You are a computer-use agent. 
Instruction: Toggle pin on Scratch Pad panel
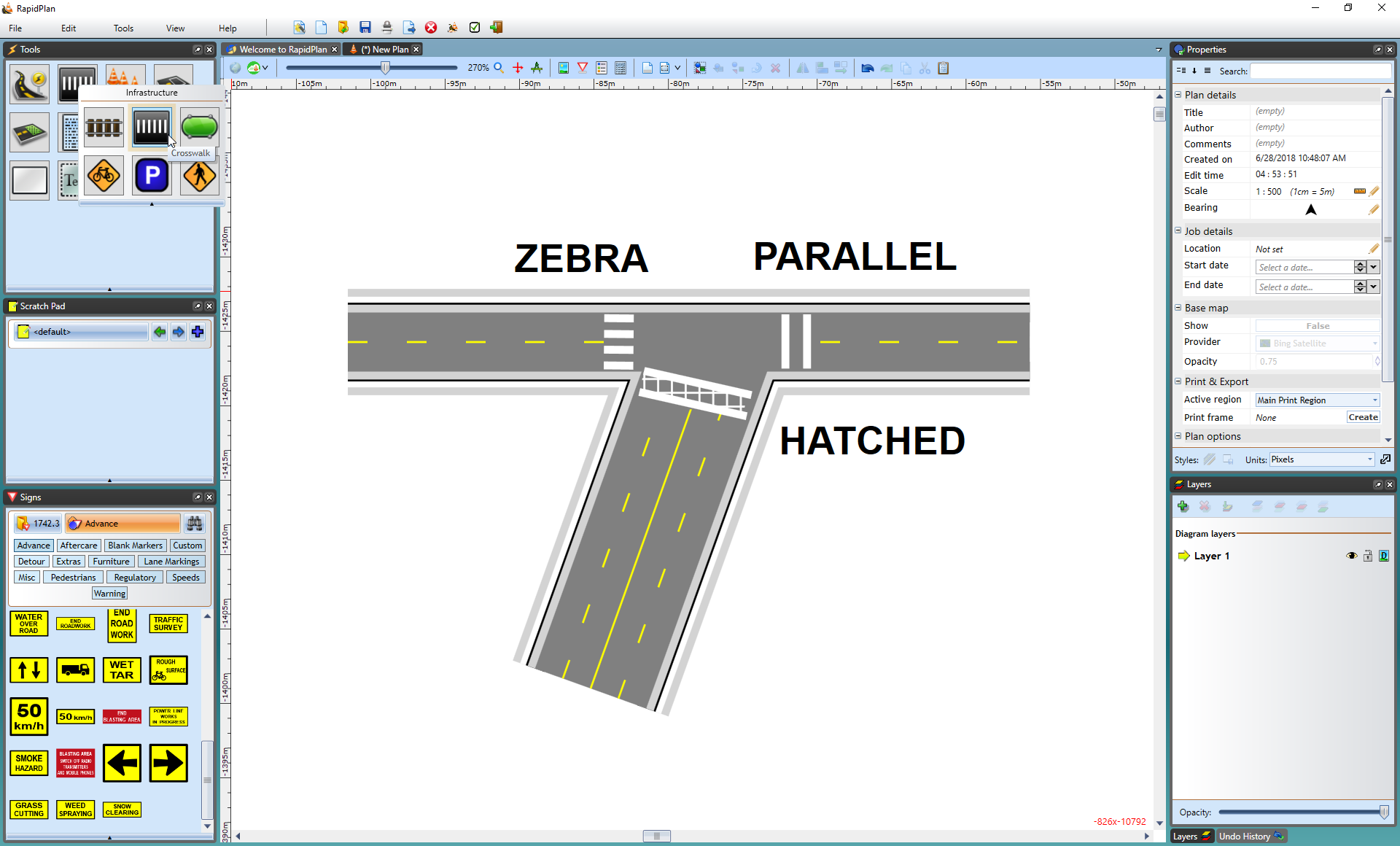197,306
